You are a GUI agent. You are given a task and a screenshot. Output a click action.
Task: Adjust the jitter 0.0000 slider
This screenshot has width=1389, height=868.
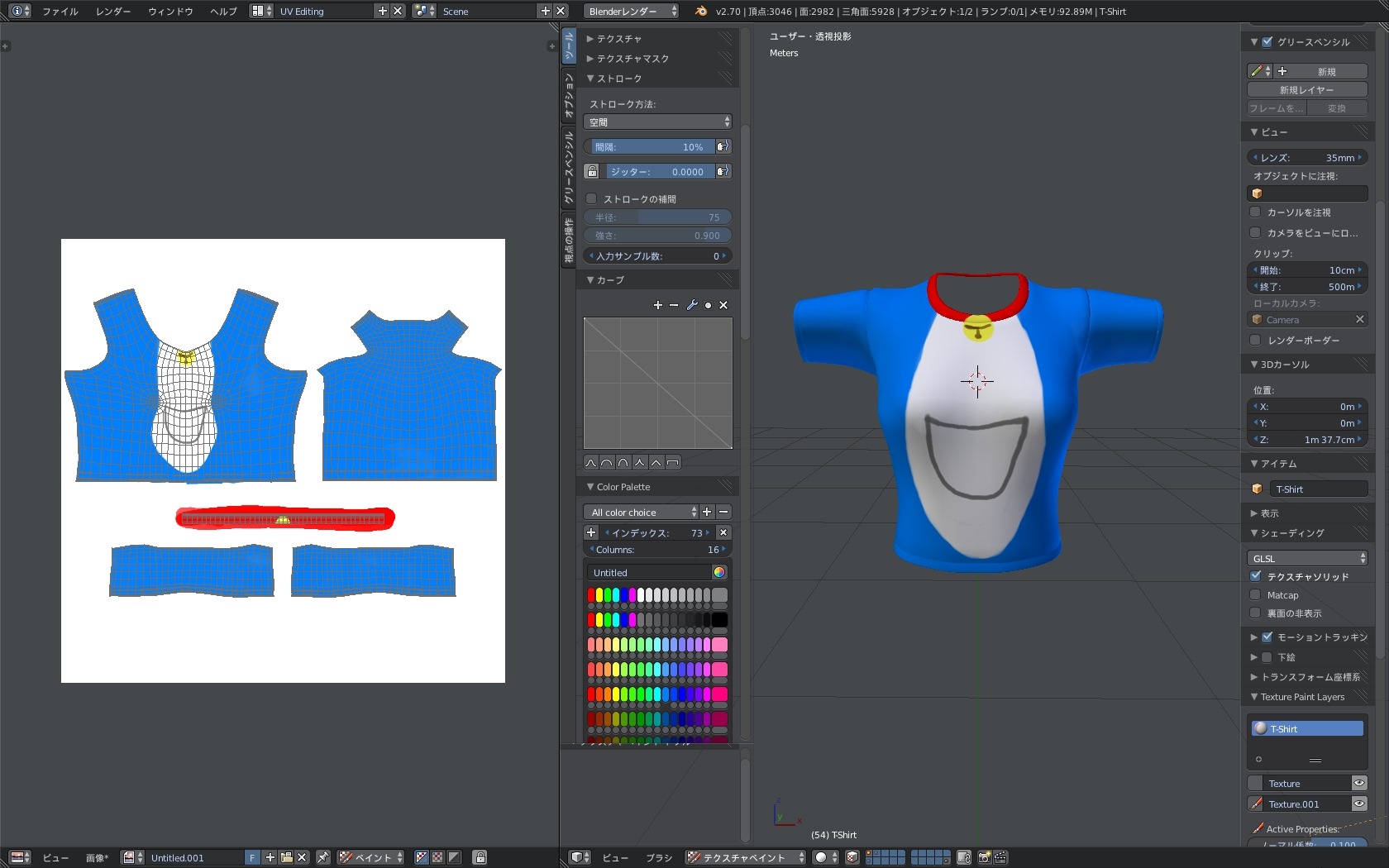657,171
